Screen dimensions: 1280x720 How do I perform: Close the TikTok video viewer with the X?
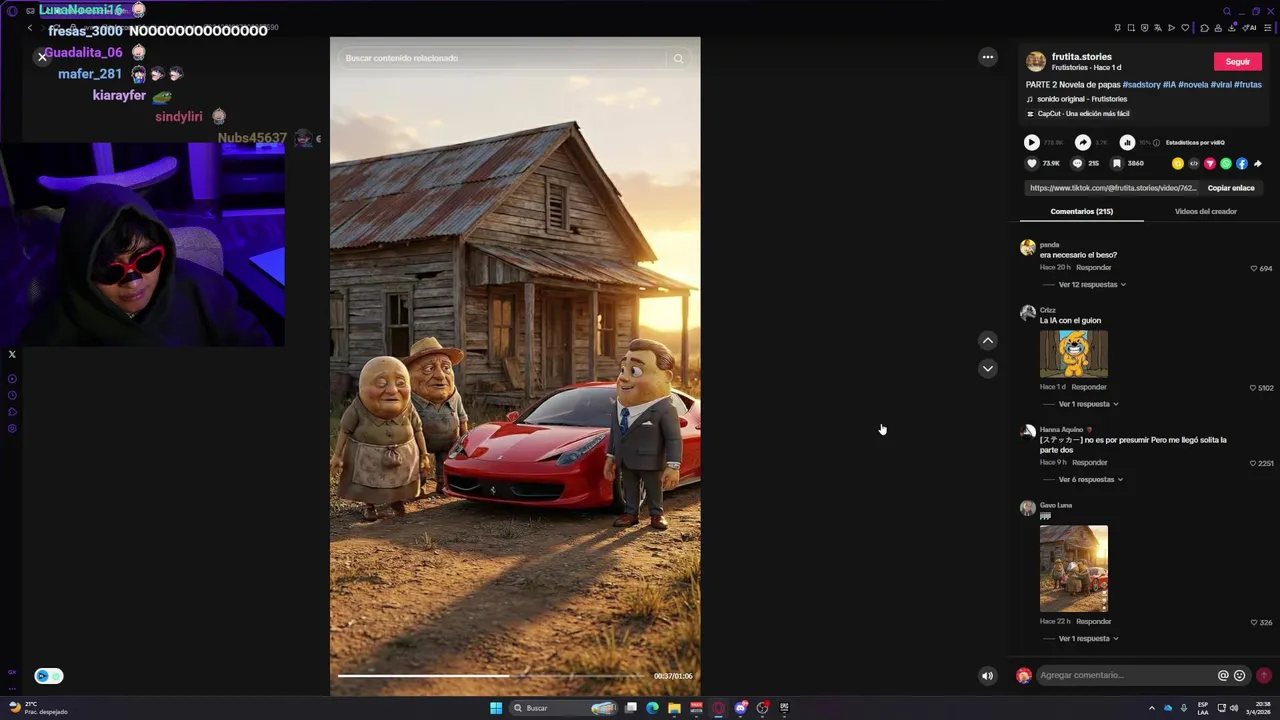(42, 57)
